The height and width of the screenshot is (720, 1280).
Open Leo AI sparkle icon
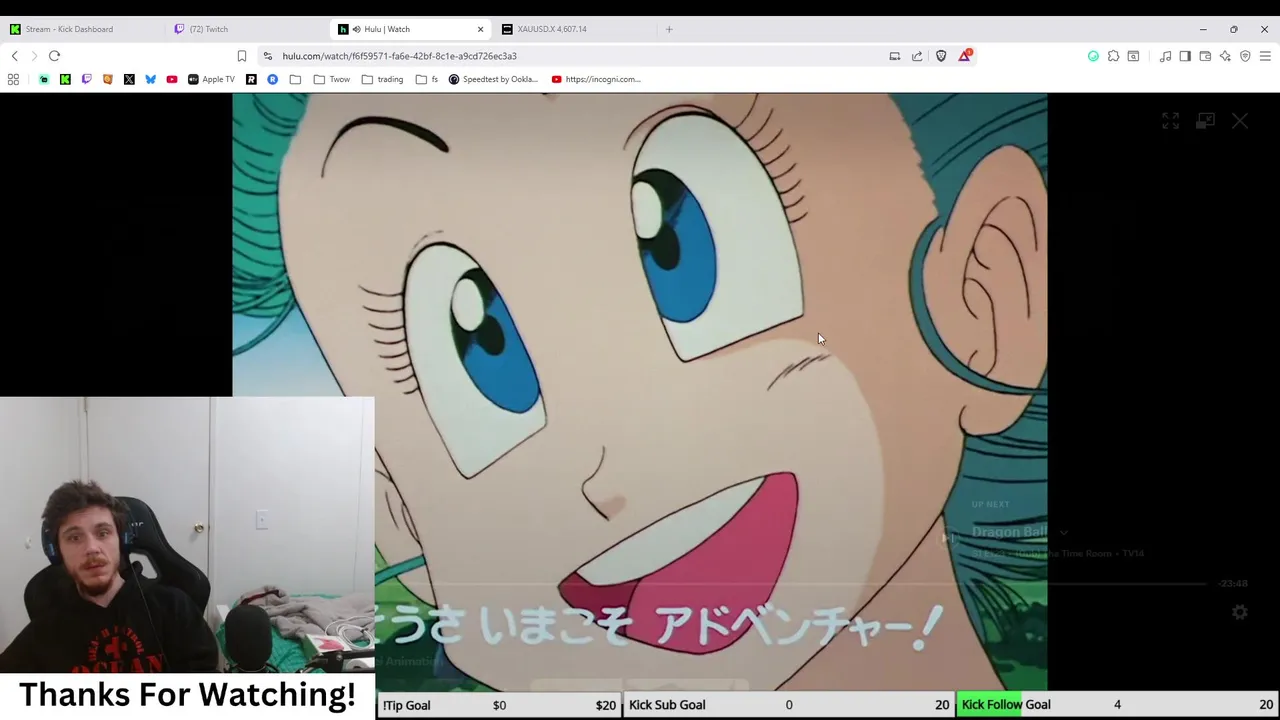[x=1225, y=56]
